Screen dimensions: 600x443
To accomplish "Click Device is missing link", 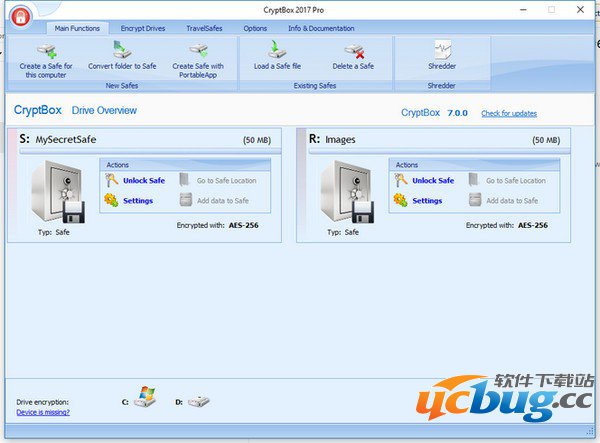I will pyautogui.click(x=41, y=411).
